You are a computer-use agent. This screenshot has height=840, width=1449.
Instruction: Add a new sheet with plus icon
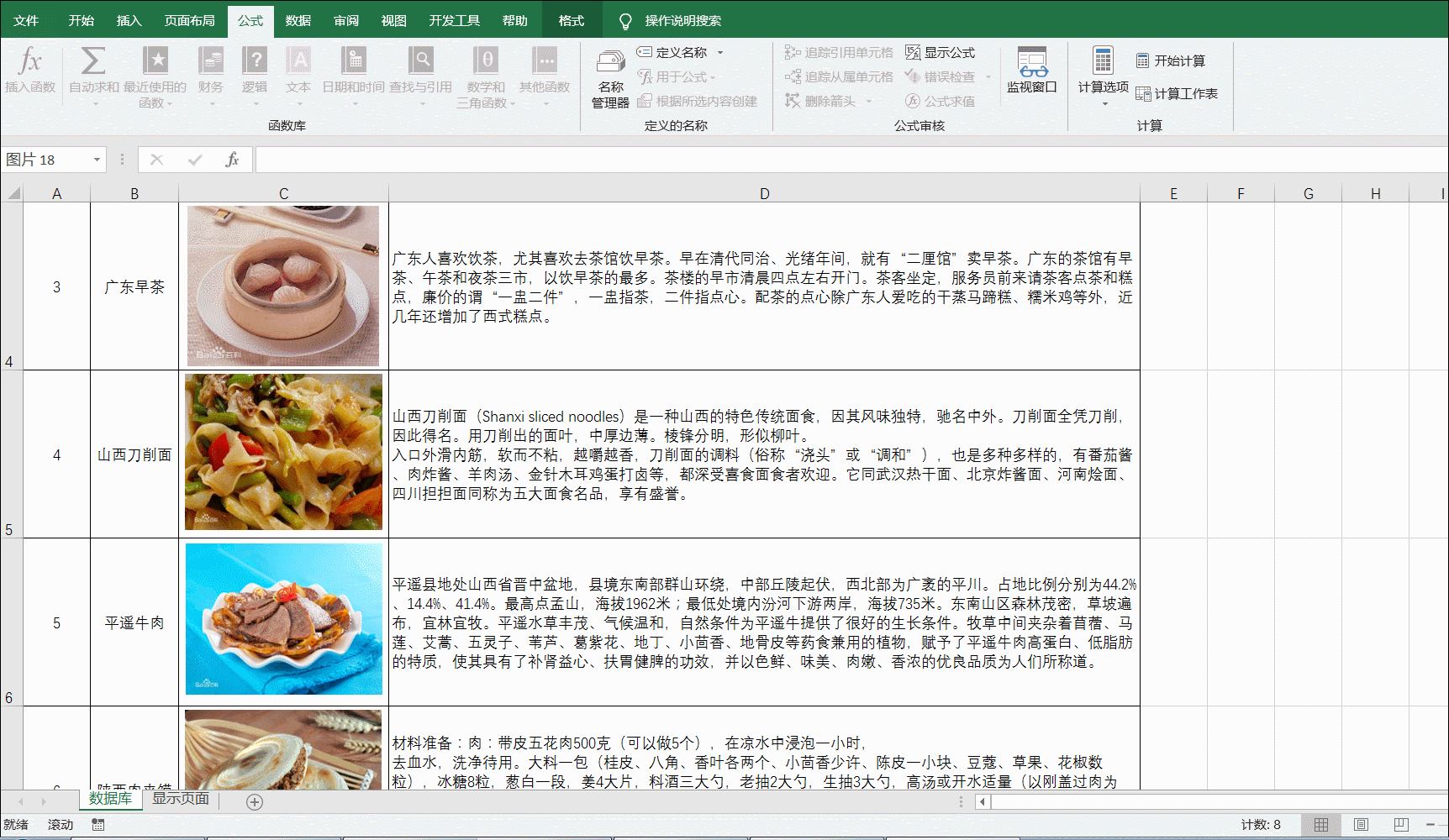tap(255, 802)
